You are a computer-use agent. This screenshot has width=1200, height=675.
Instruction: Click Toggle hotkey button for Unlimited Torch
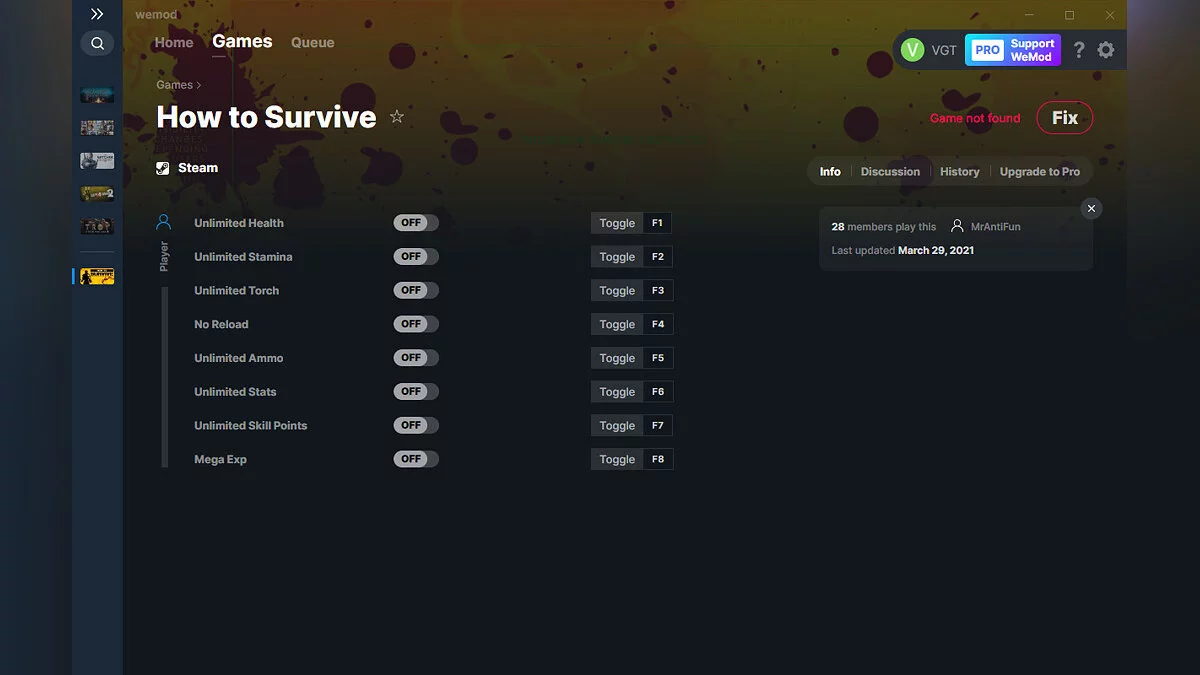(617, 291)
